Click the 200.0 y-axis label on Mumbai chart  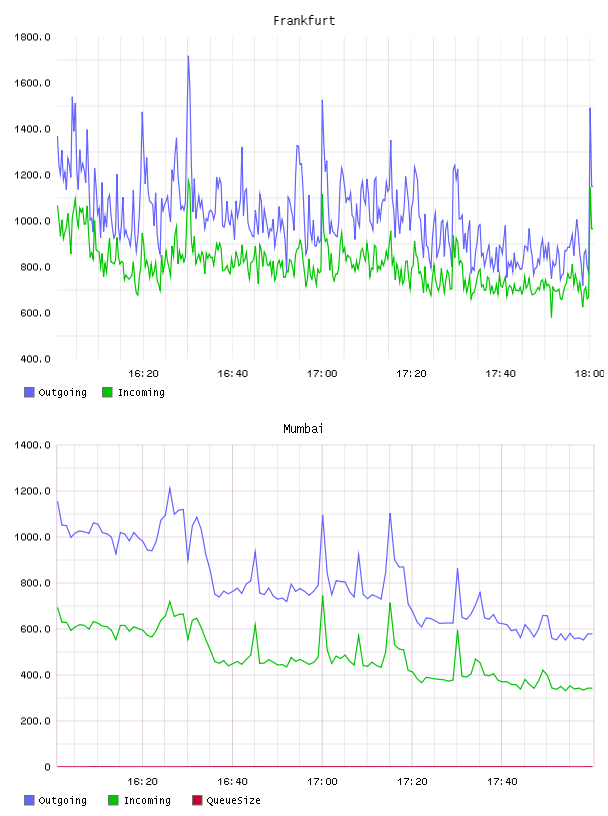pos(35,721)
